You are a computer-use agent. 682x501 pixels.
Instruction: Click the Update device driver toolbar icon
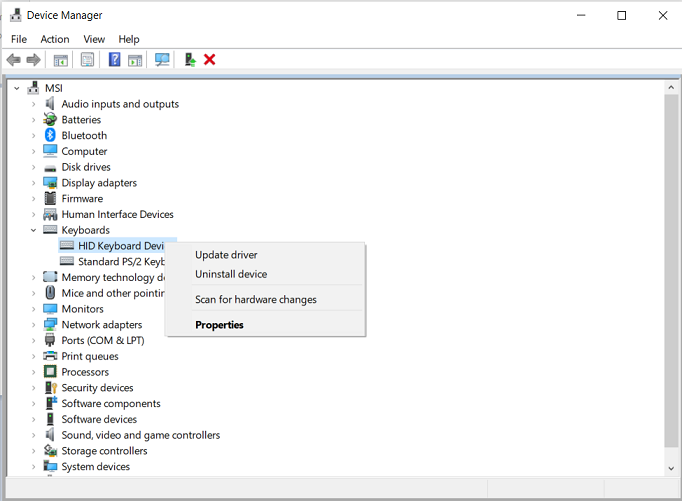pyautogui.click(x=190, y=60)
